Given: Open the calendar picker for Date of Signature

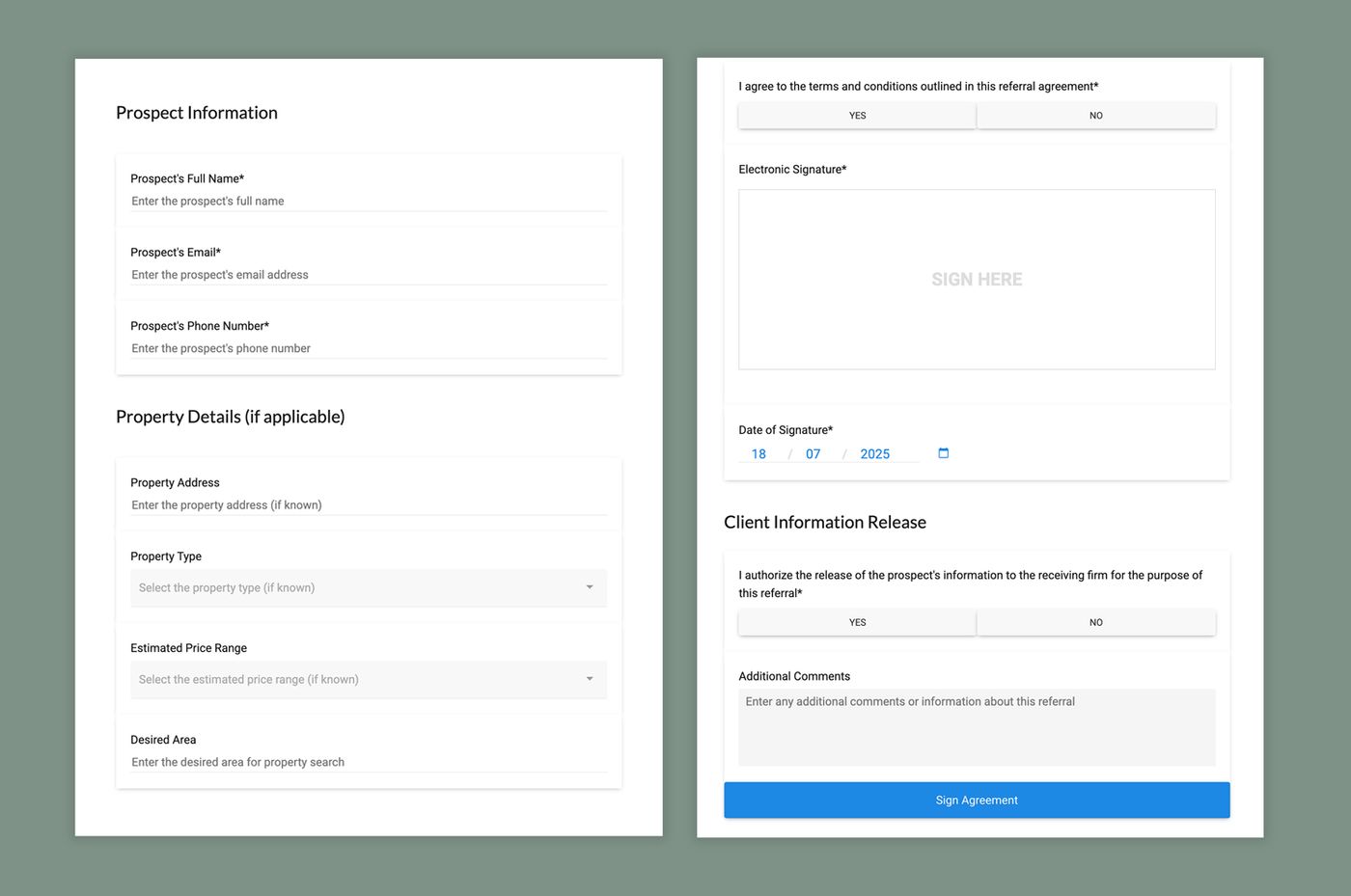Looking at the screenshot, I should pyautogui.click(x=942, y=452).
